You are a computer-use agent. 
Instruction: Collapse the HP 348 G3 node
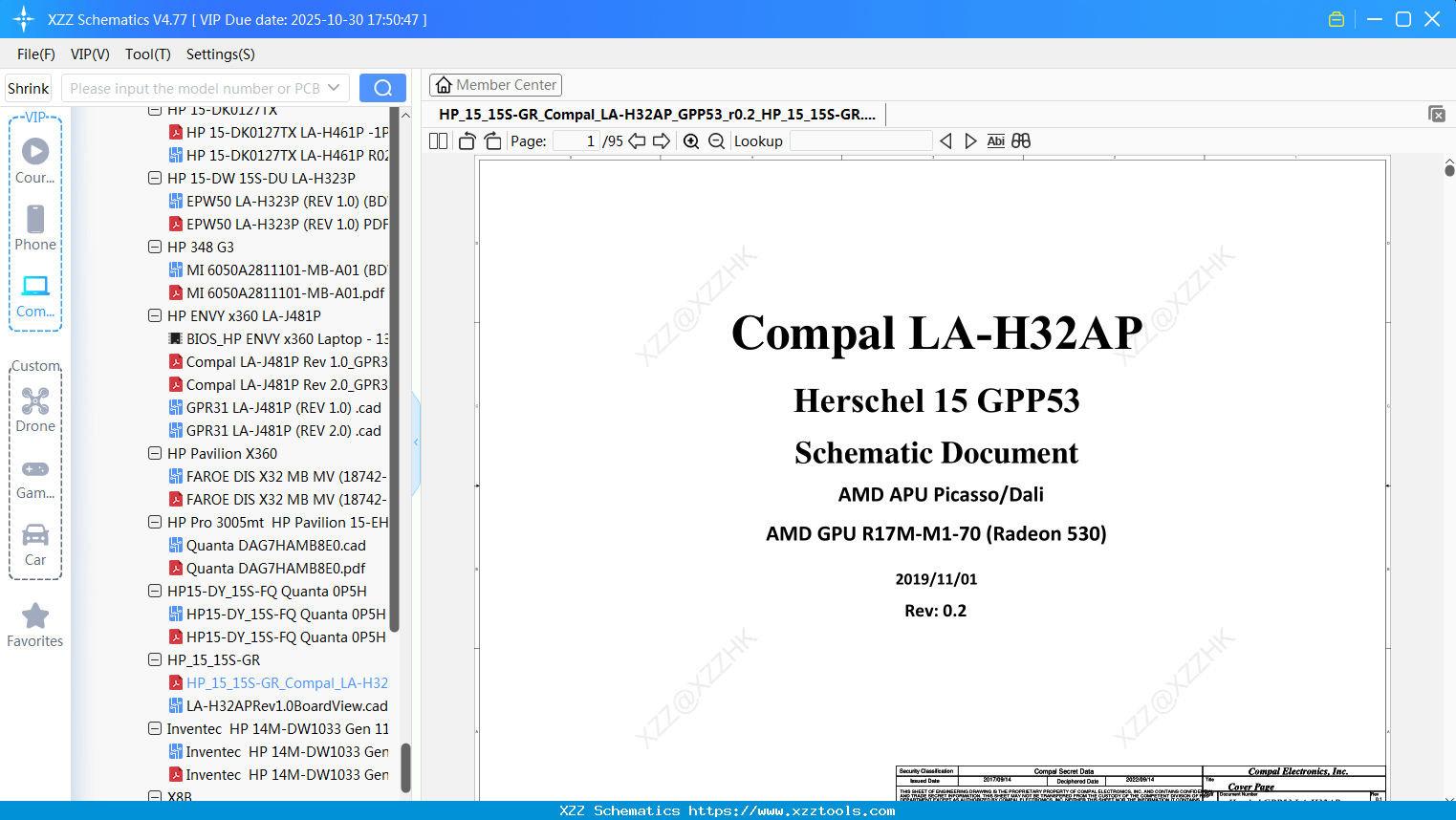pyautogui.click(x=155, y=247)
